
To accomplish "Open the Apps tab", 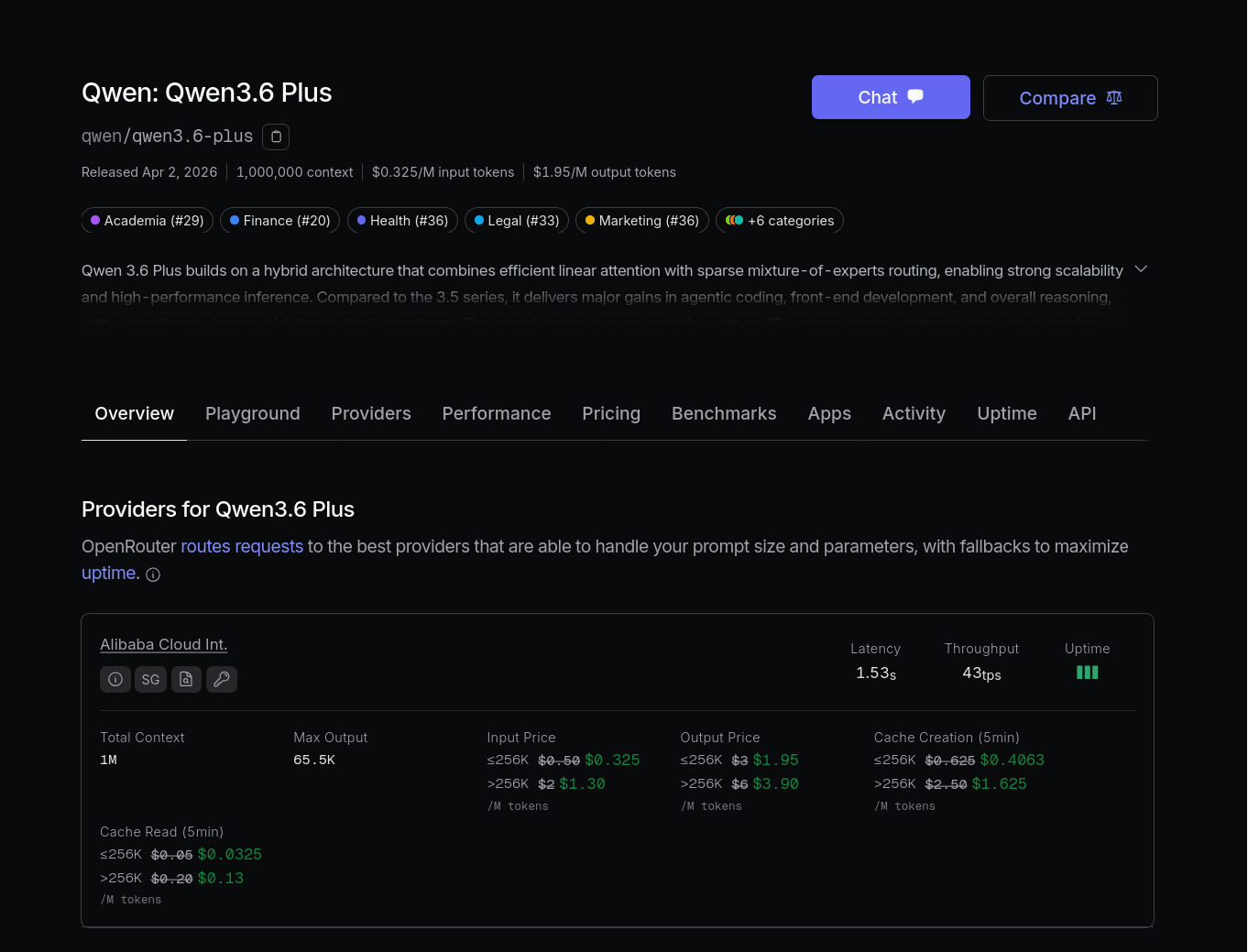I will pos(829,413).
